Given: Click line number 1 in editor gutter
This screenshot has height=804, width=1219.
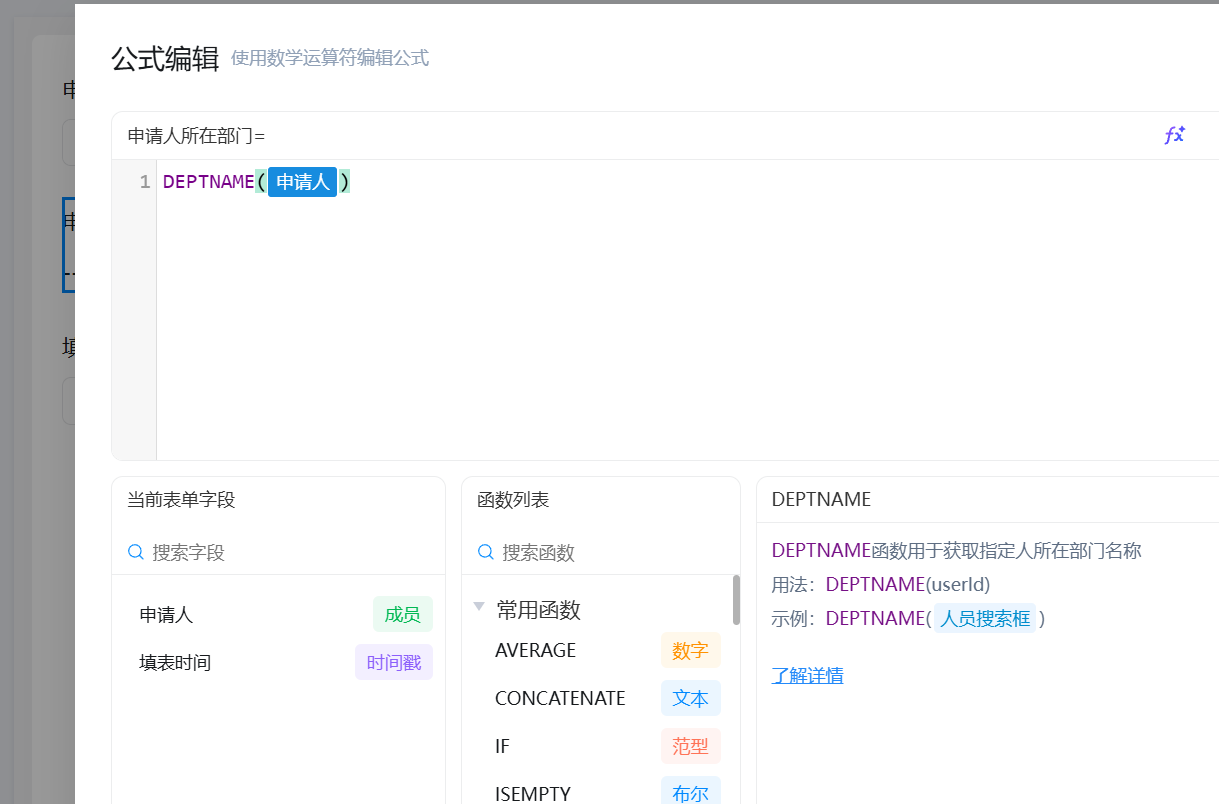Looking at the screenshot, I should tap(145, 182).
